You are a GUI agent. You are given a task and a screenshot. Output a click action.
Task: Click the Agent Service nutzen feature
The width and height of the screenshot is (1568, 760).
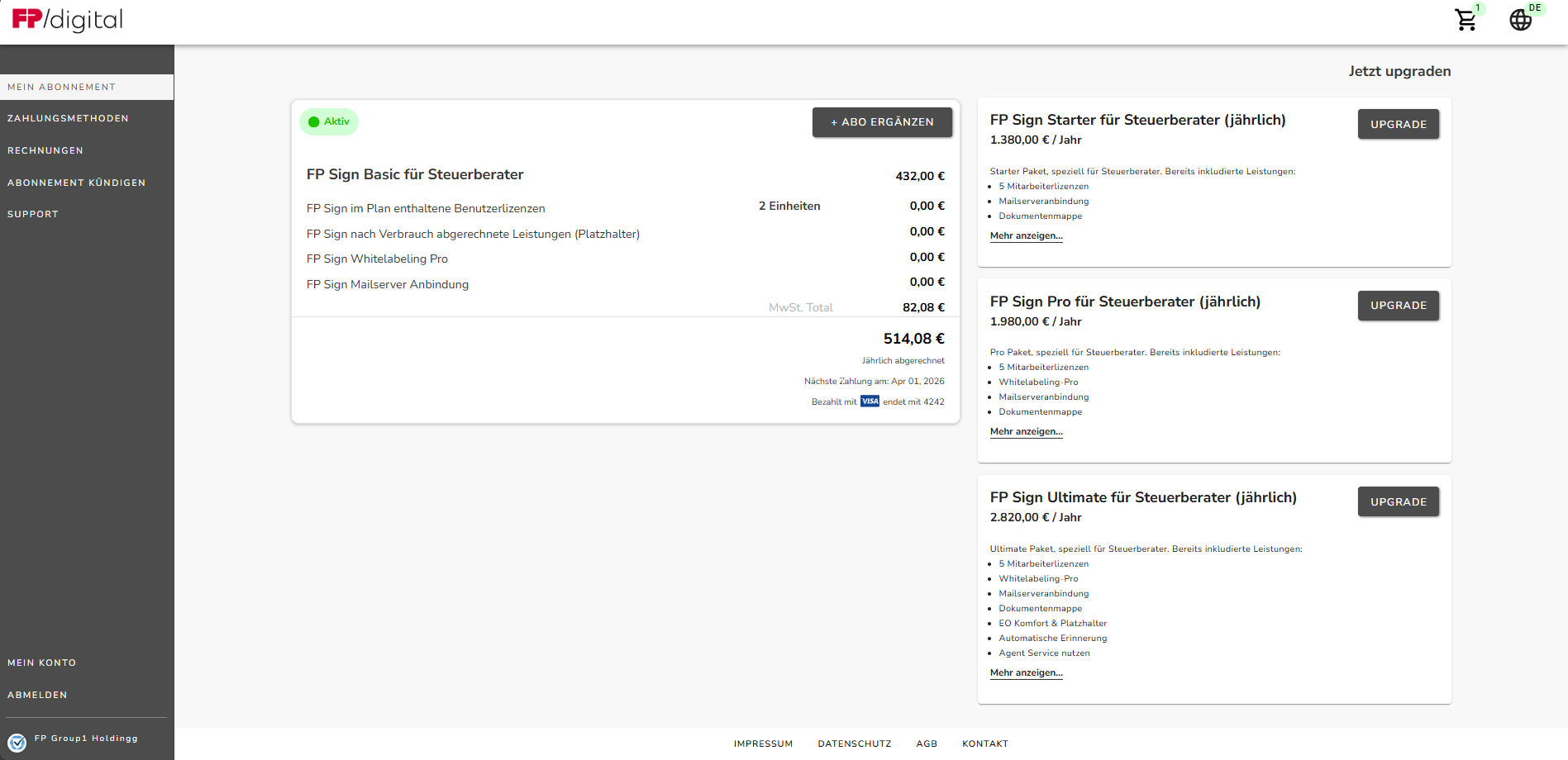(1044, 653)
